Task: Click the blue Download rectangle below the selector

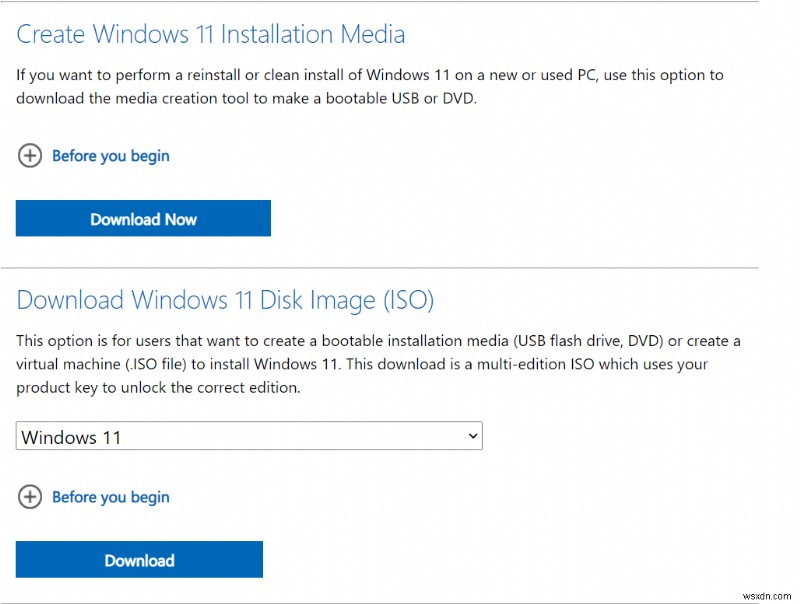Action: tap(139, 560)
